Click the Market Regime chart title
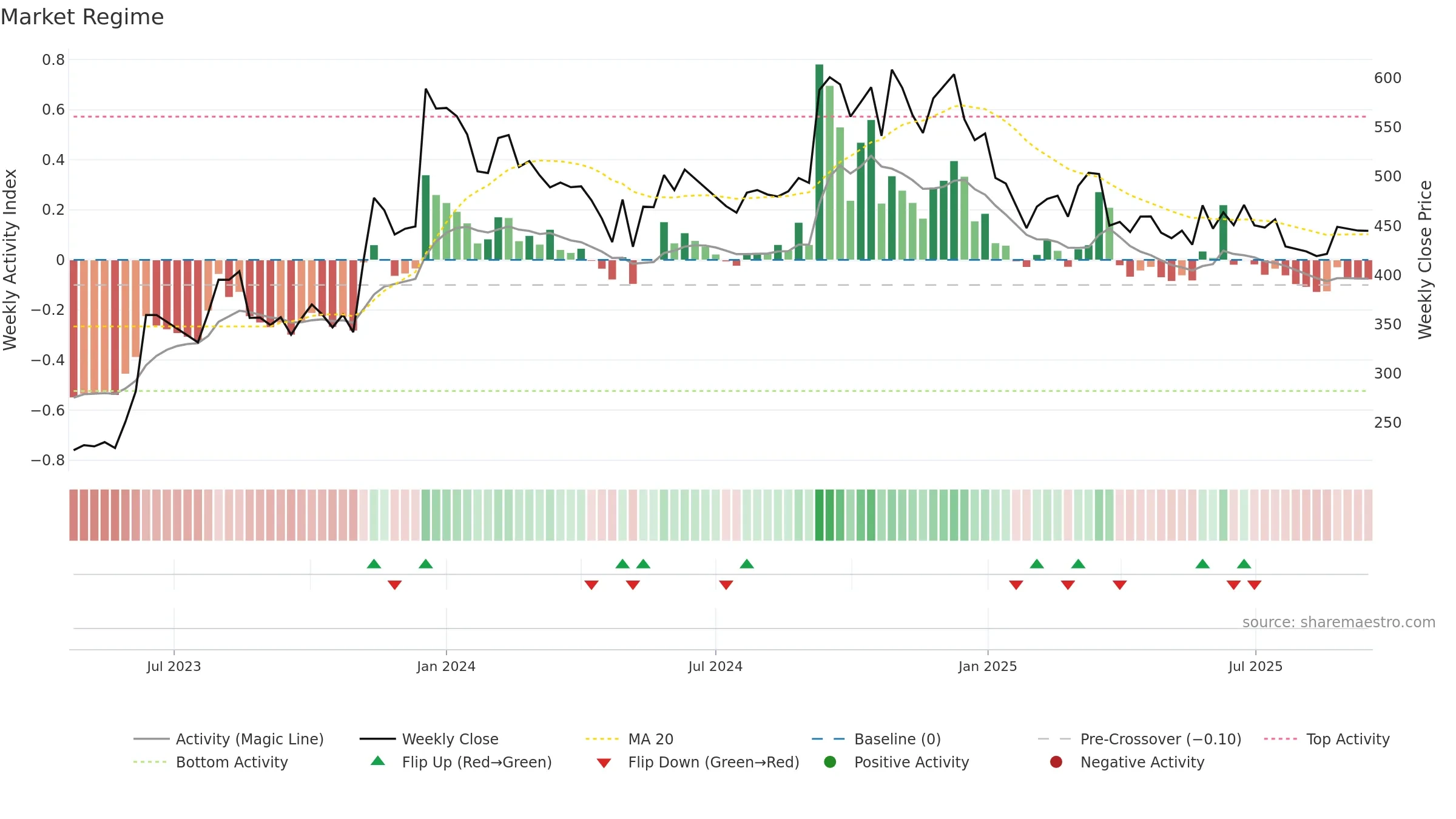The width and height of the screenshot is (1456, 819). click(x=82, y=17)
